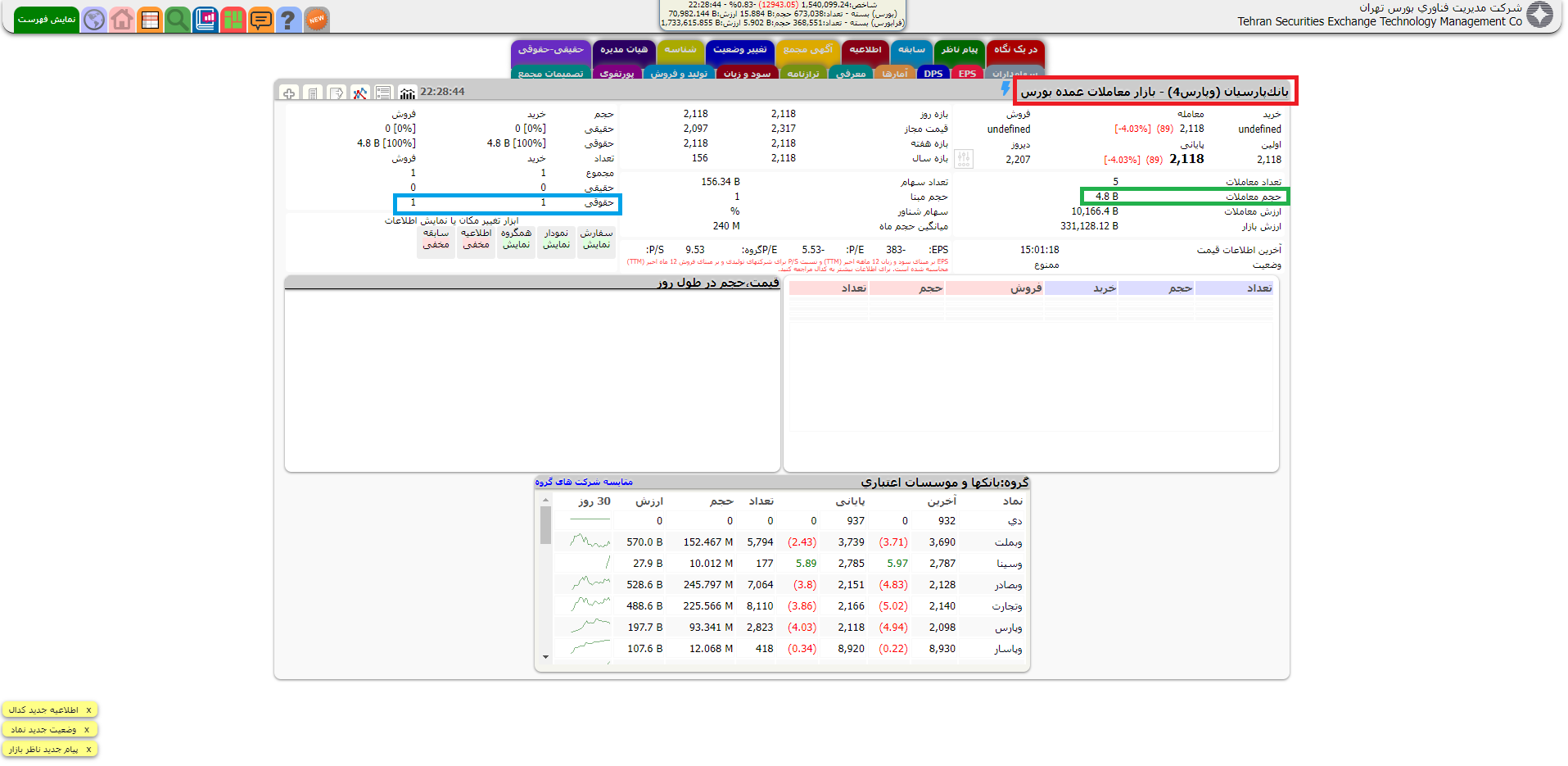1568x766 pixels.
Task: Click the note export icon in panel header
Action: point(337,93)
